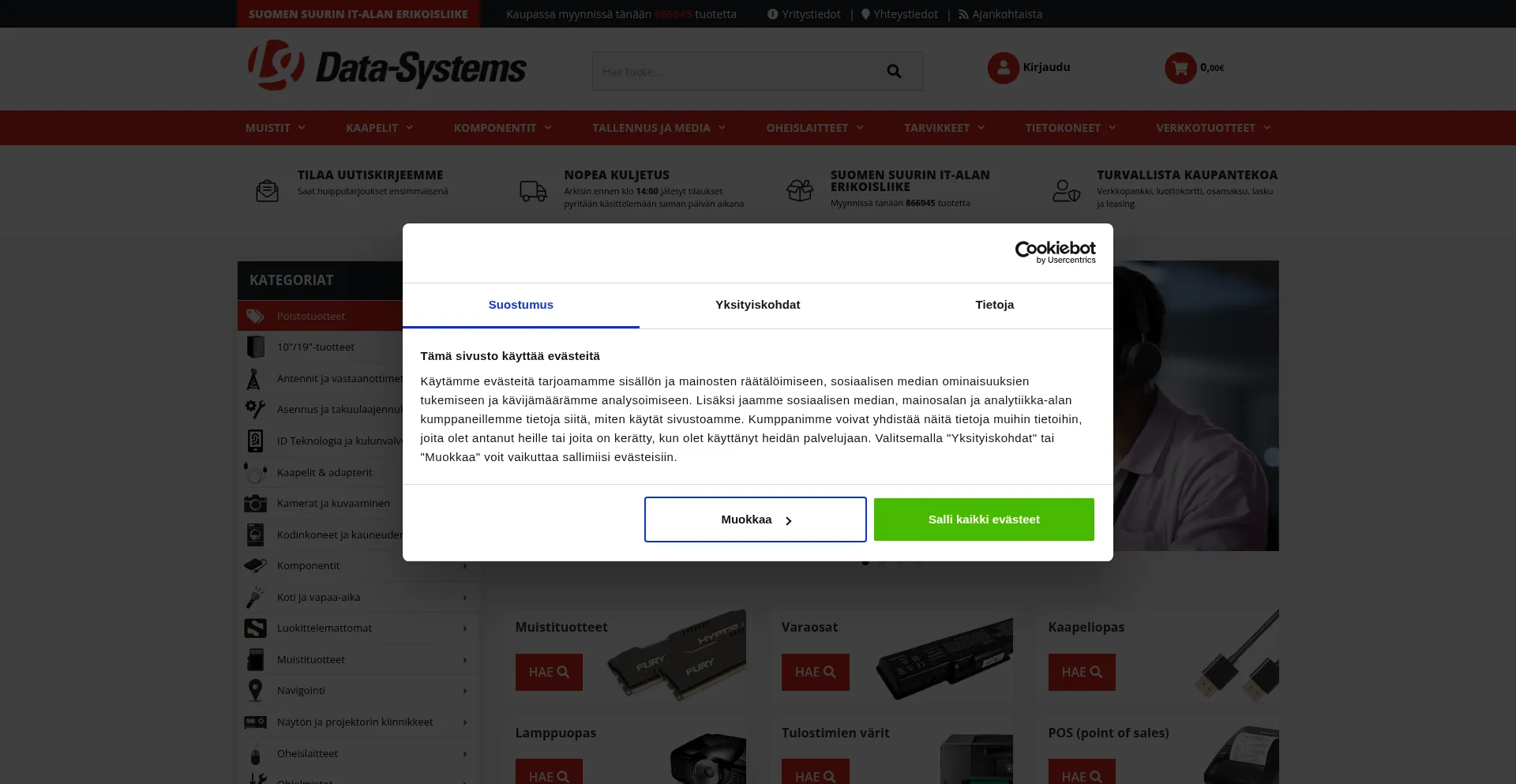The width and height of the screenshot is (1516, 784).
Task: Expand the Muistituotteet category chevron
Action: (x=465, y=660)
